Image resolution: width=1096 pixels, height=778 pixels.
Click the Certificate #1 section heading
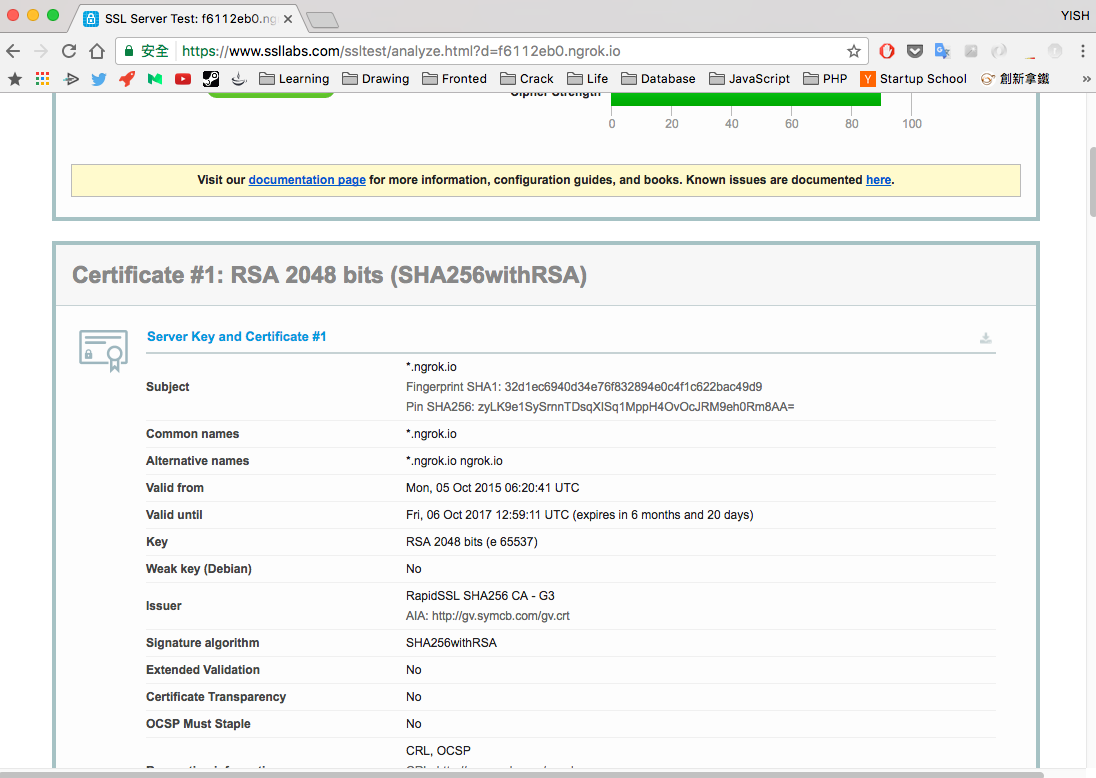329,275
